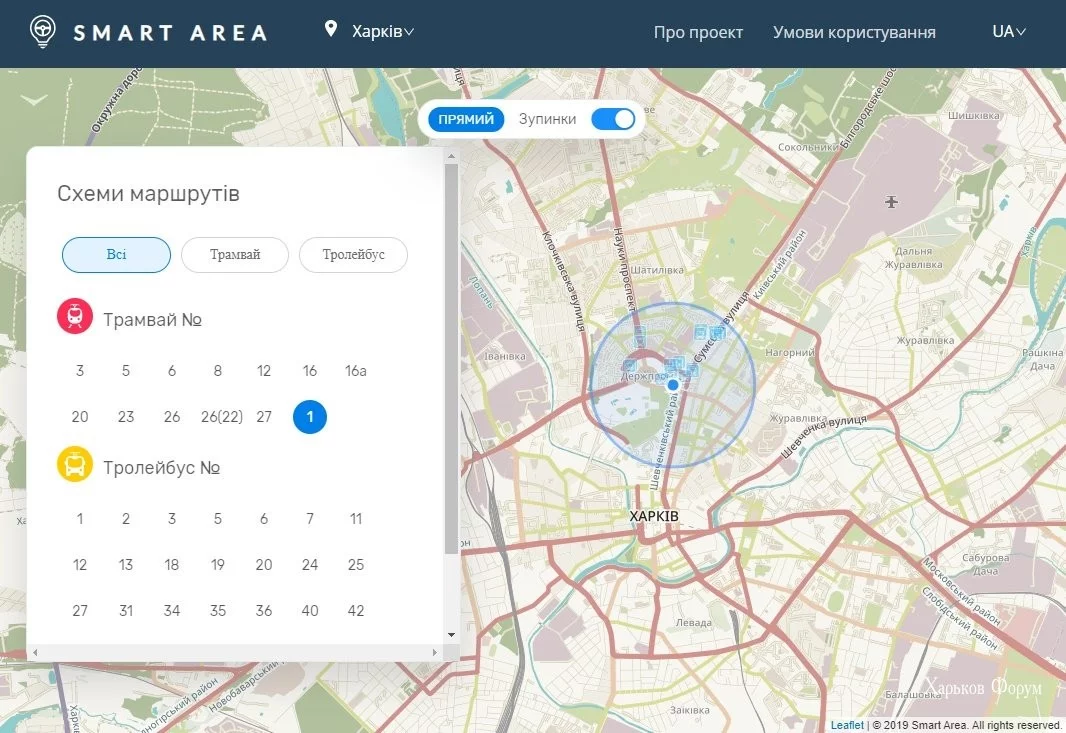Viewport: 1066px width, 733px height.
Task: Open the UA language dropdown
Action: [x=1008, y=32]
